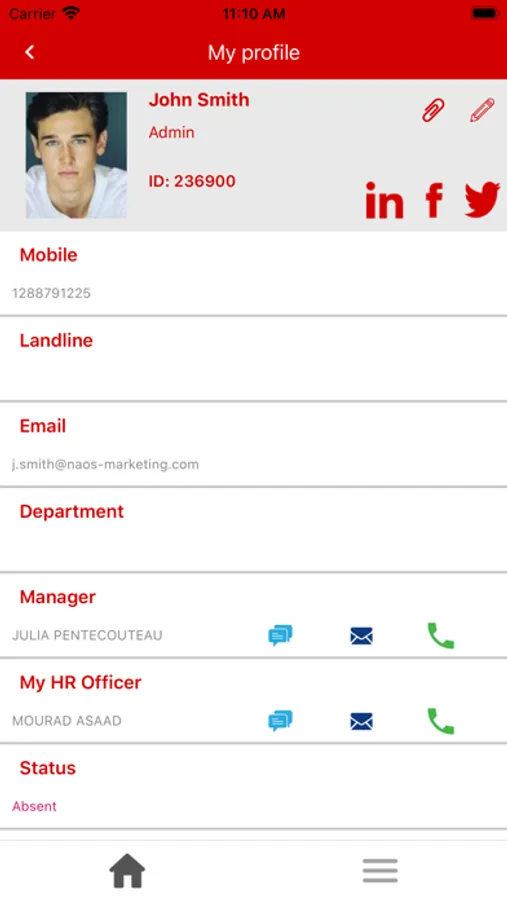Viewport: 507px width, 900px height.
Task: Chat with manager Julia Pentecouteau
Action: coord(280,635)
